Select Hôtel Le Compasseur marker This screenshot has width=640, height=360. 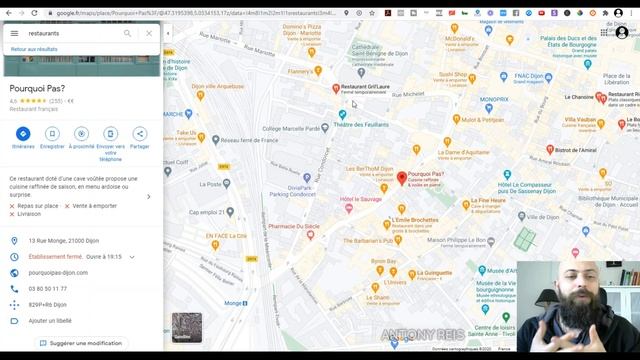[507, 175]
